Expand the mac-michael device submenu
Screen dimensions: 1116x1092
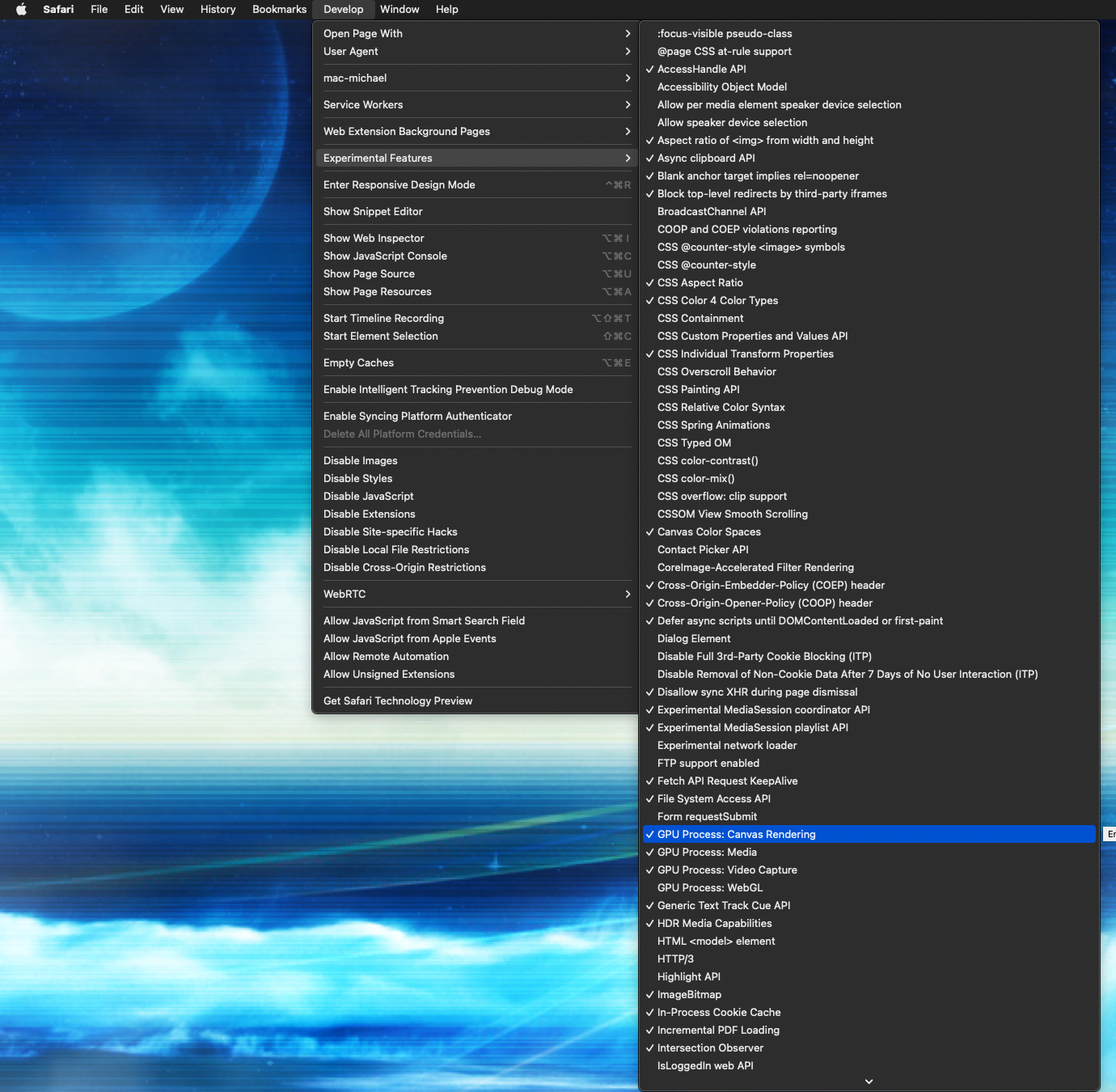point(476,78)
